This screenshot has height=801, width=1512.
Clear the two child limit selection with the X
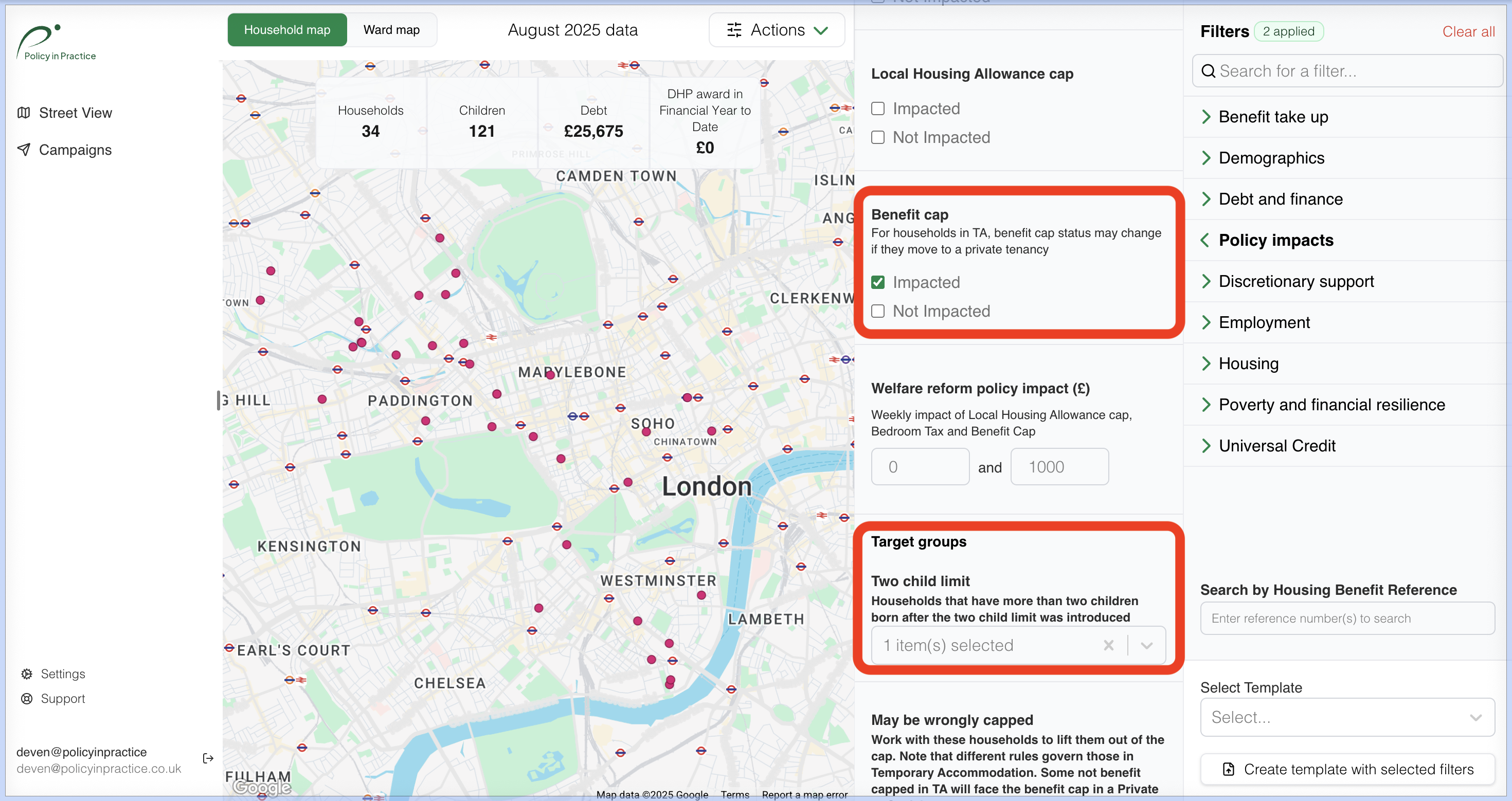(x=1108, y=646)
